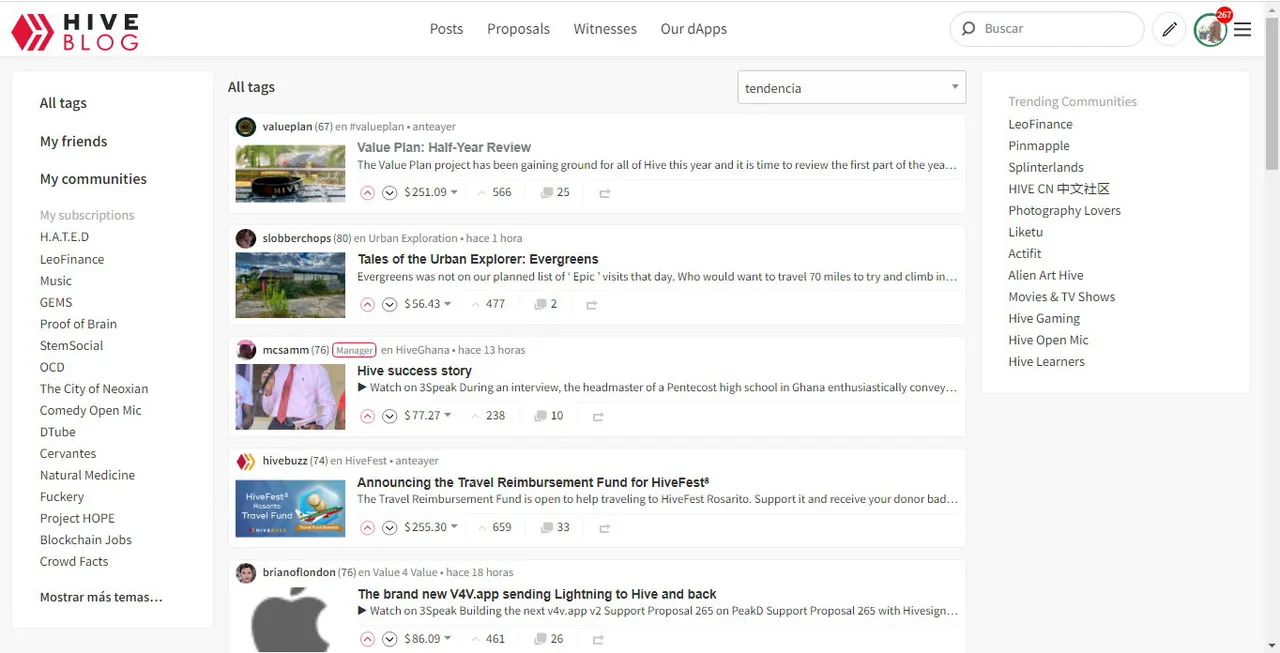The image size is (1280, 653).
Task: Upvote Tales of the Urban Explorer post
Action: (x=367, y=305)
